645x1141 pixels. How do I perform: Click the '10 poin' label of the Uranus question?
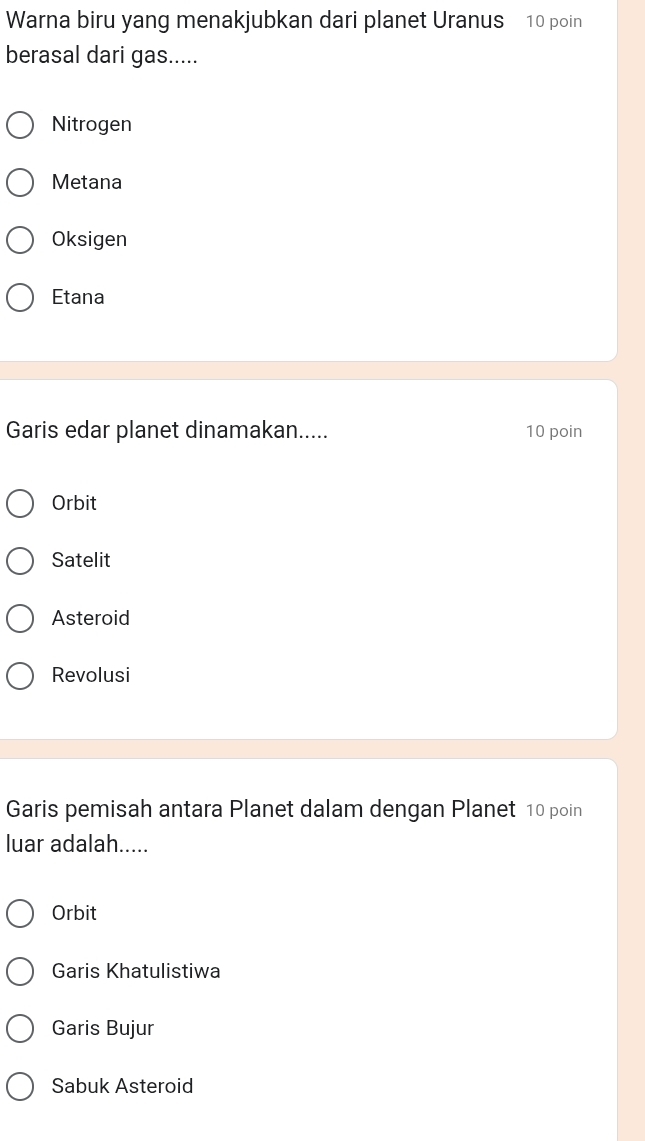pos(553,22)
